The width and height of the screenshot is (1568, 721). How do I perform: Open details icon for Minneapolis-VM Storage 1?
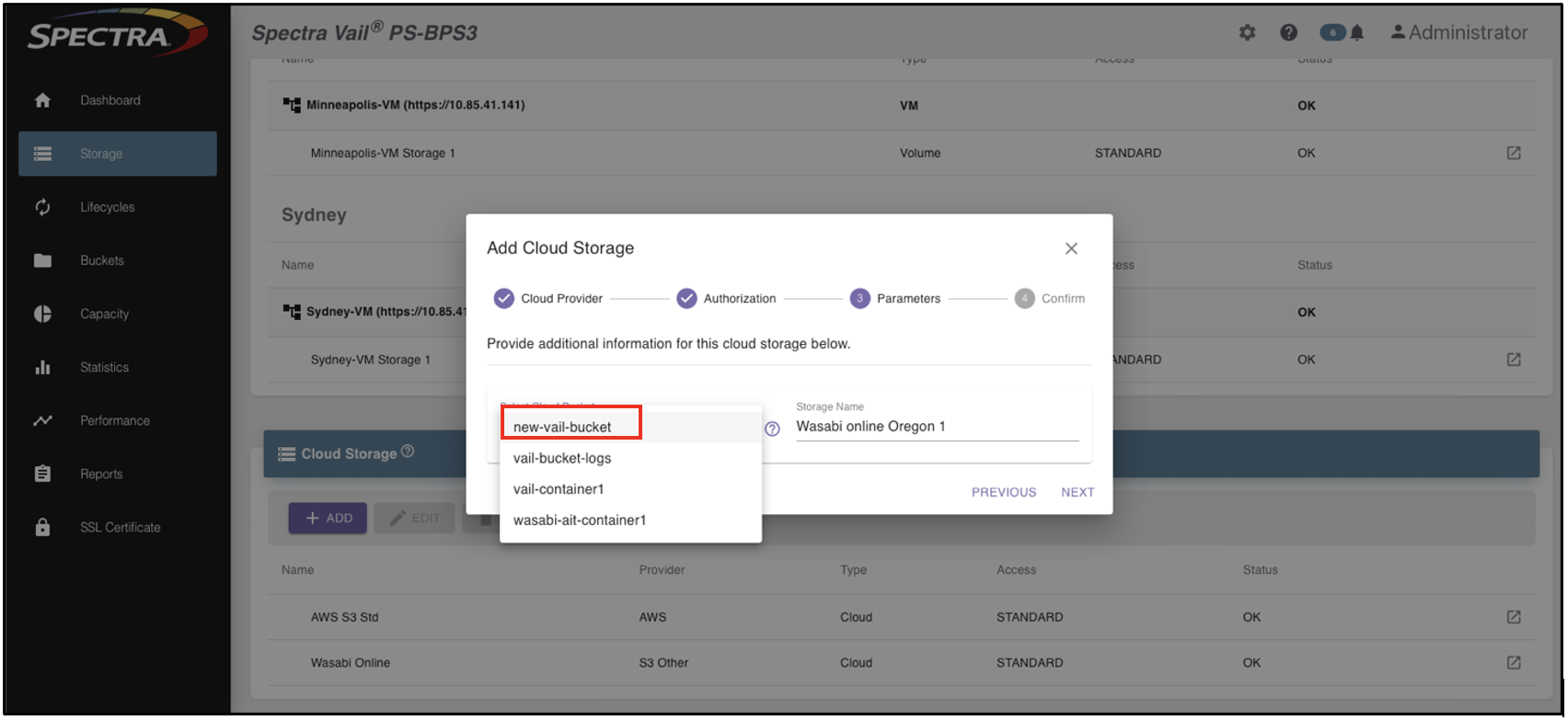click(x=1514, y=153)
